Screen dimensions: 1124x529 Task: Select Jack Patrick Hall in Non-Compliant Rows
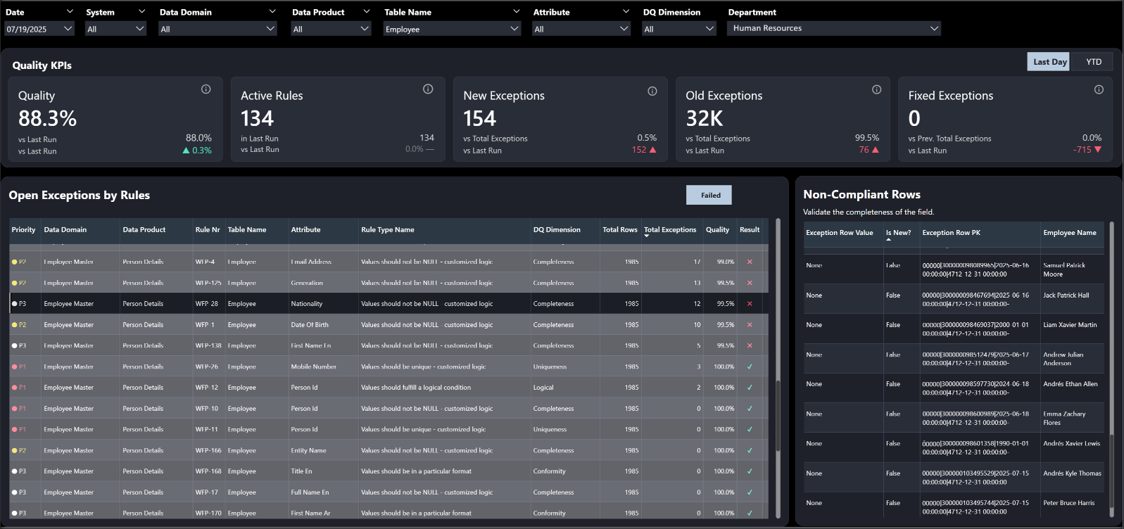click(x=1065, y=296)
